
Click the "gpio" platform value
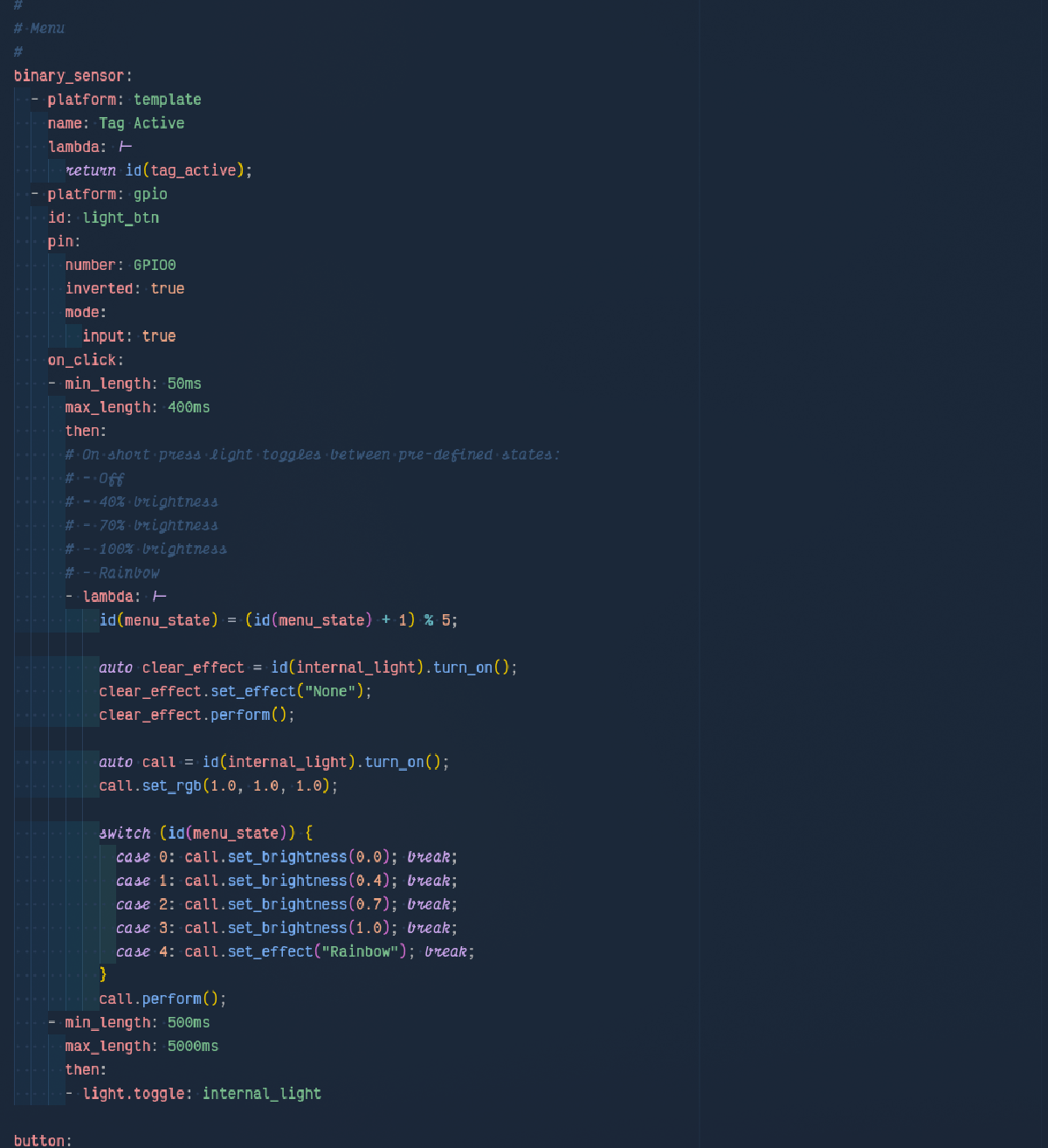(x=150, y=194)
